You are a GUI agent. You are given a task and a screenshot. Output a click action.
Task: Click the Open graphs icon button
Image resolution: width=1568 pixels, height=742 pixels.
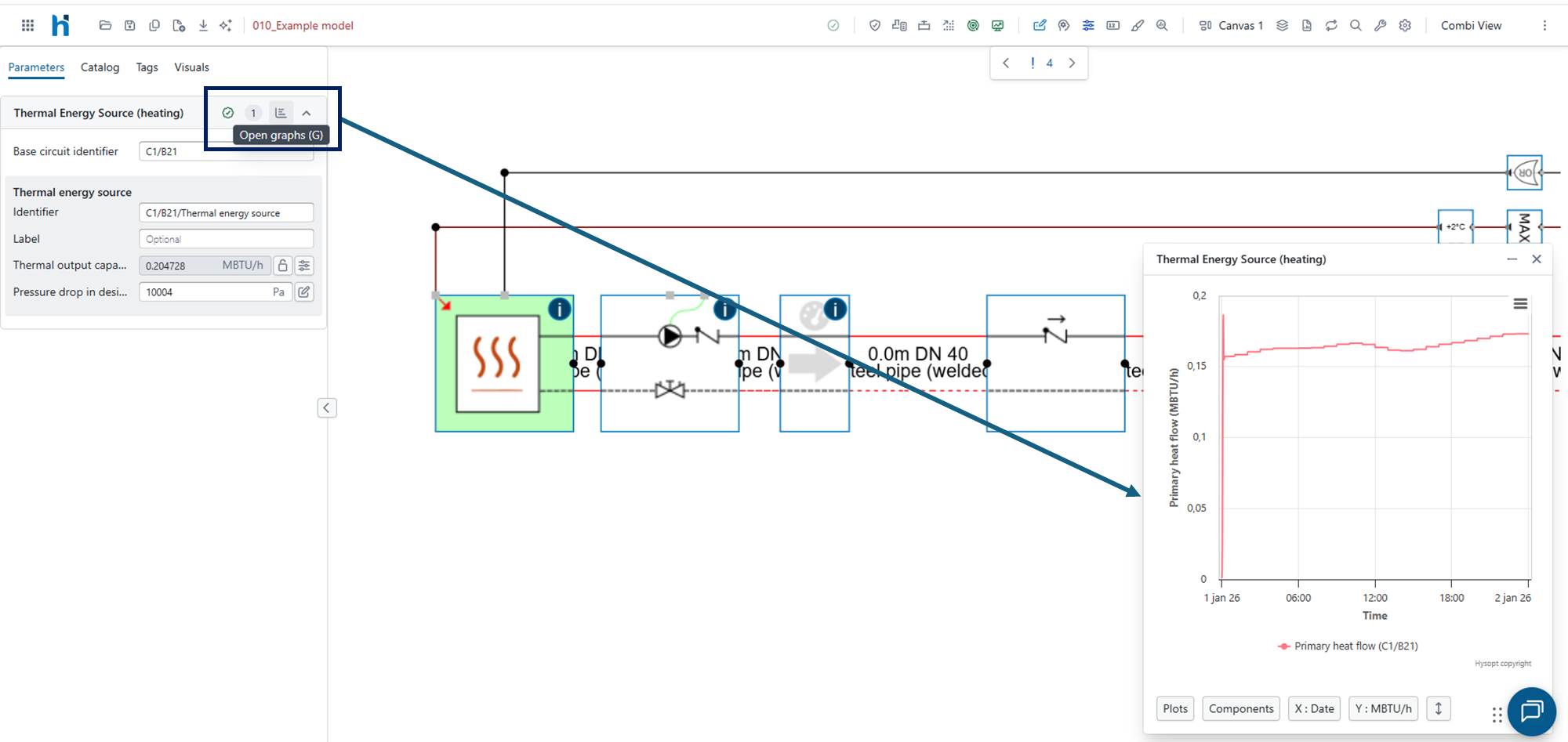[281, 113]
